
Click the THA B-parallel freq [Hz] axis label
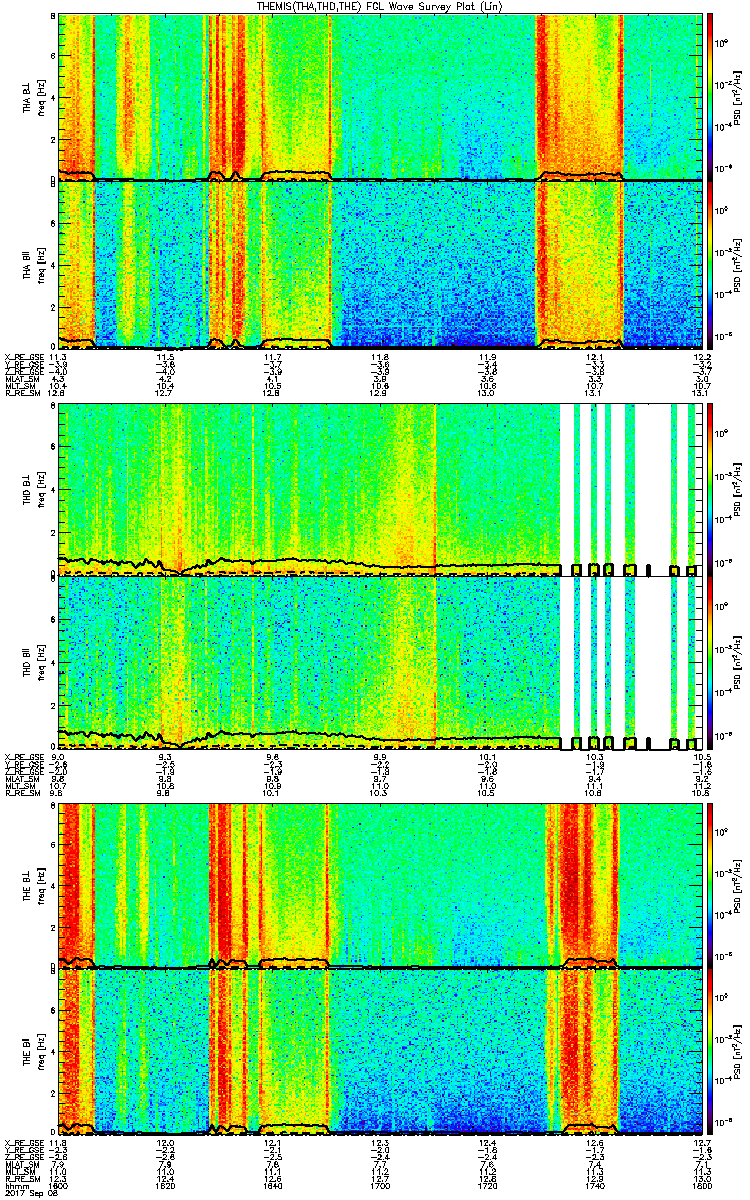click(x=40, y=264)
